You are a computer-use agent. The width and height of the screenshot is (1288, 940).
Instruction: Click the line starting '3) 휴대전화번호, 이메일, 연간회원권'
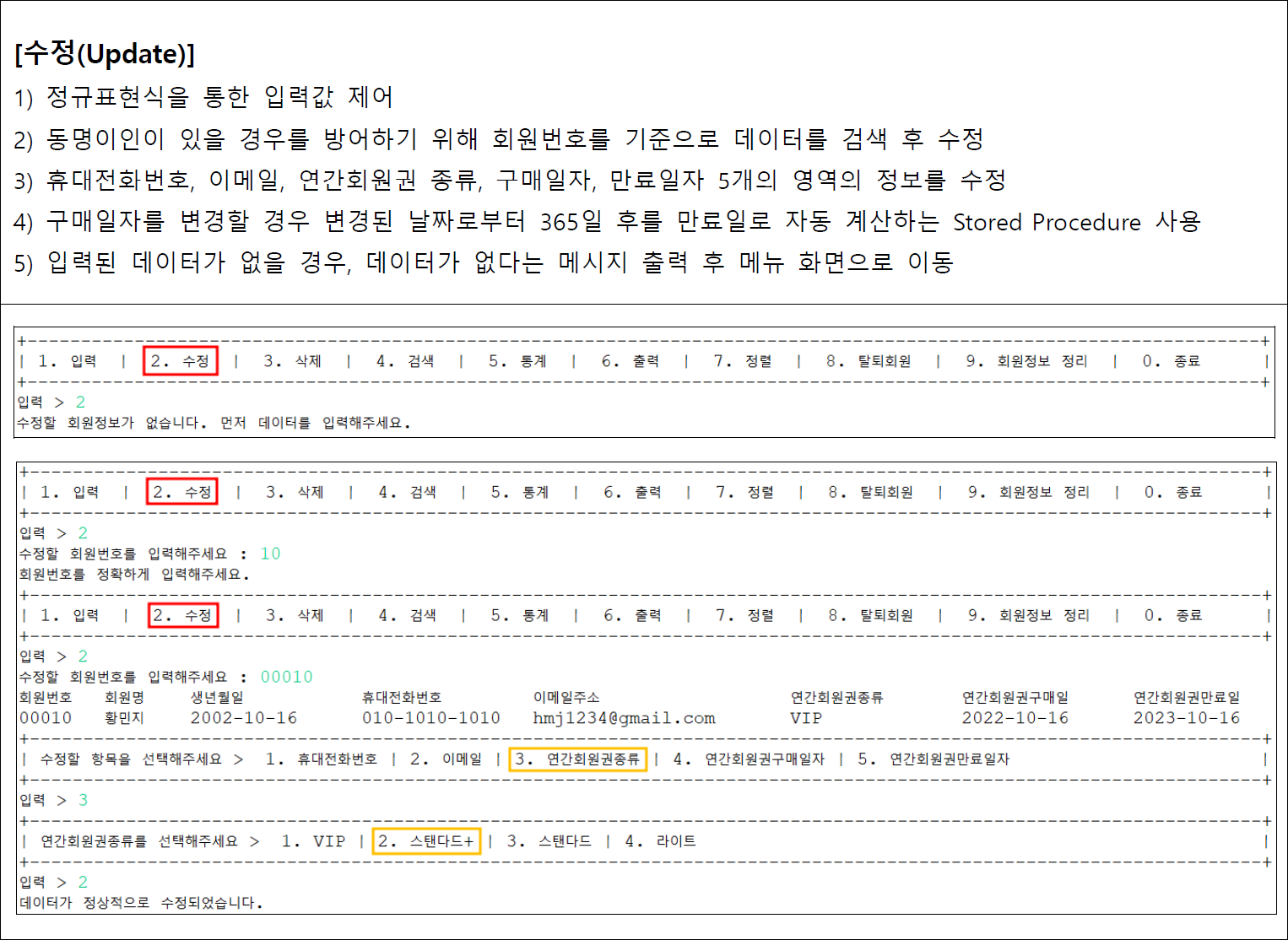(510, 180)
